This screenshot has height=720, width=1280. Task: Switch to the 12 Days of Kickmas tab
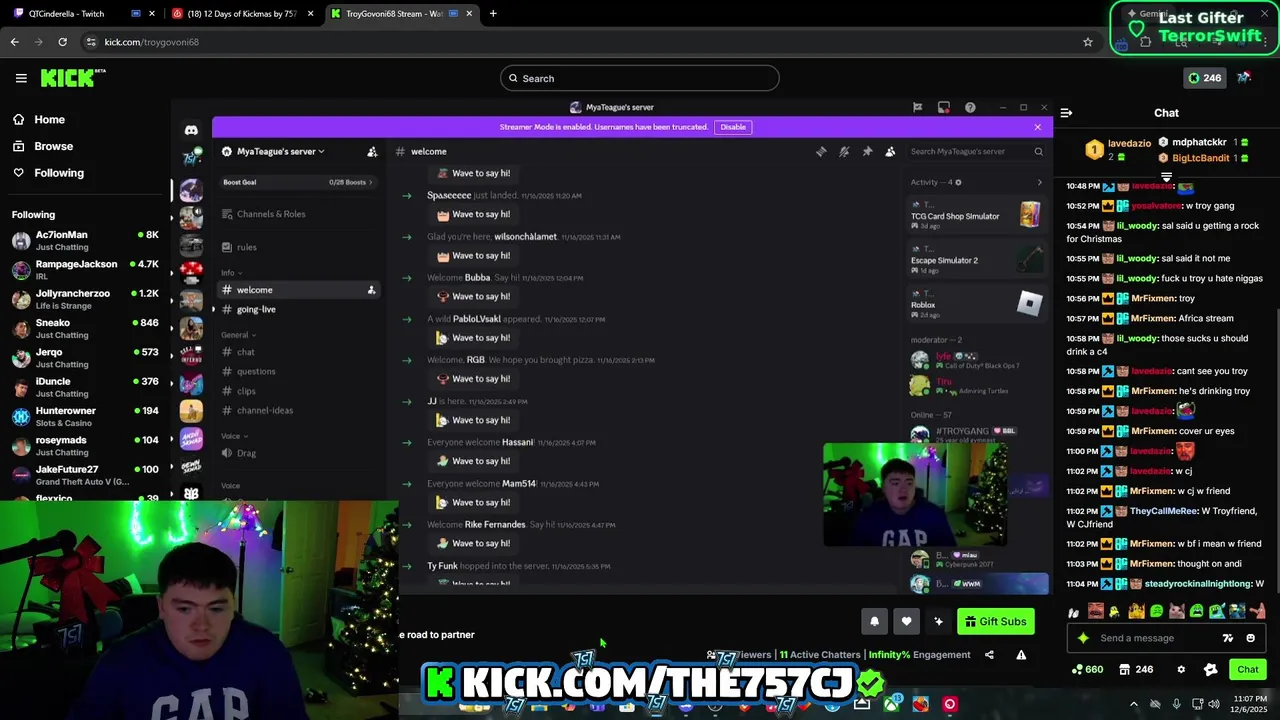(240, 13)
